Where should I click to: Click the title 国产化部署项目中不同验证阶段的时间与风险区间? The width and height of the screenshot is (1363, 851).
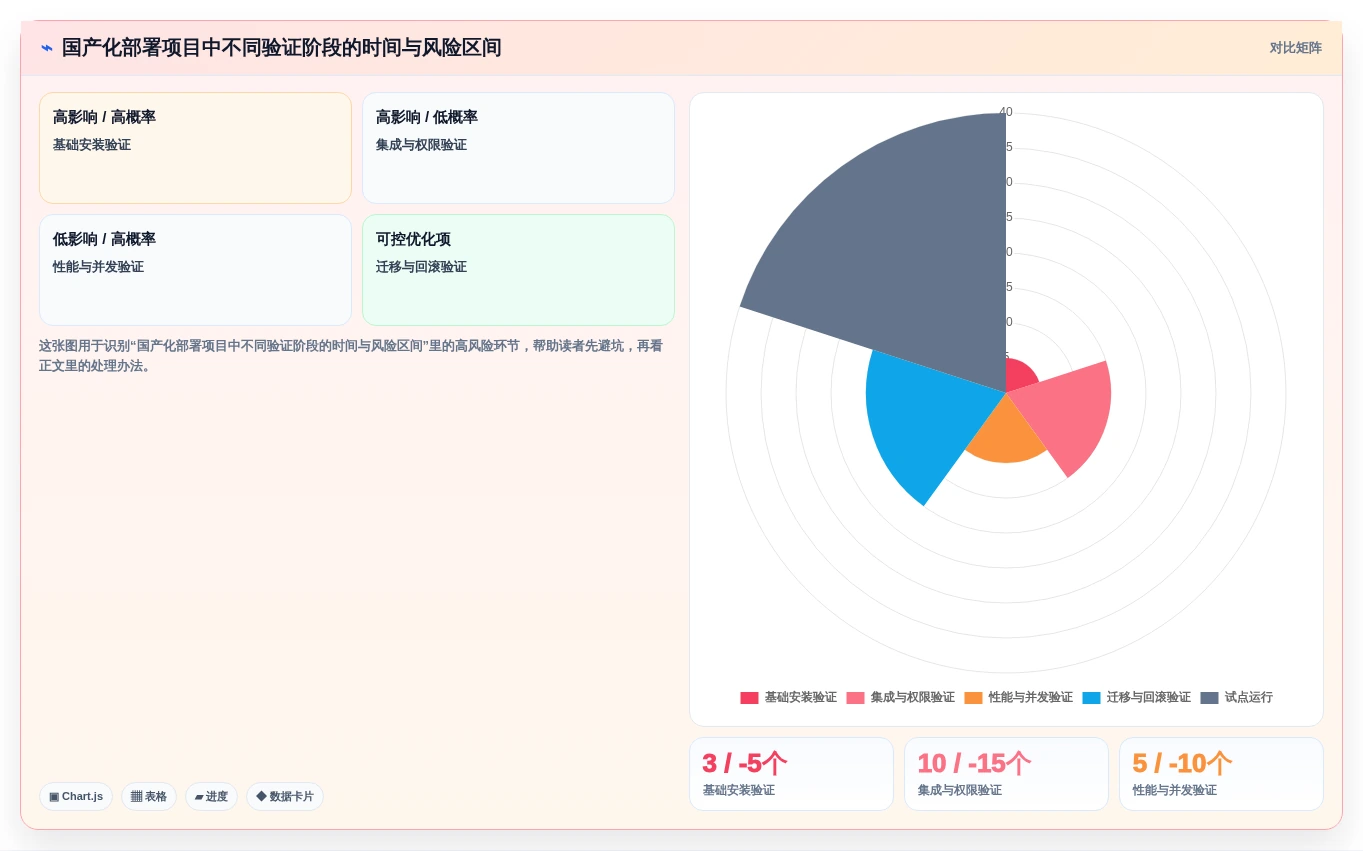tap(281, 48)
